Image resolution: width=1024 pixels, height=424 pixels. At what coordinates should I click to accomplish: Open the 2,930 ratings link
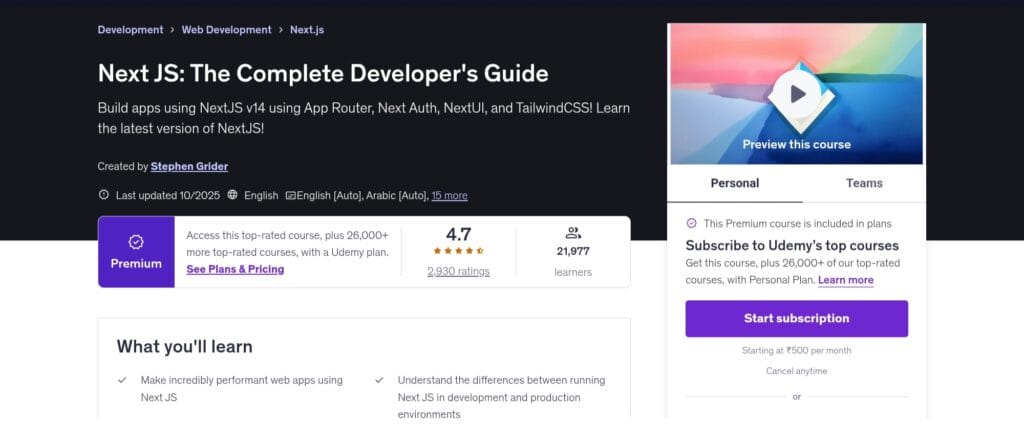458,271
